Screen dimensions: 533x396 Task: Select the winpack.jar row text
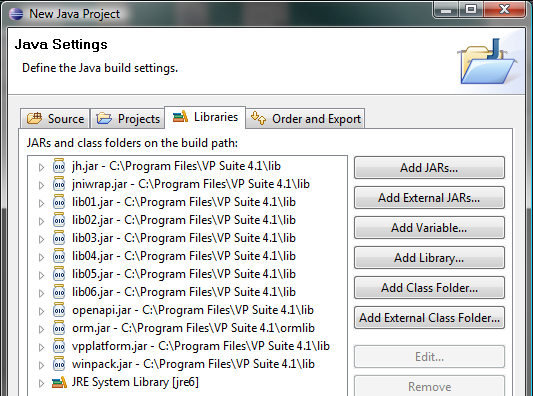coord(193,364)
